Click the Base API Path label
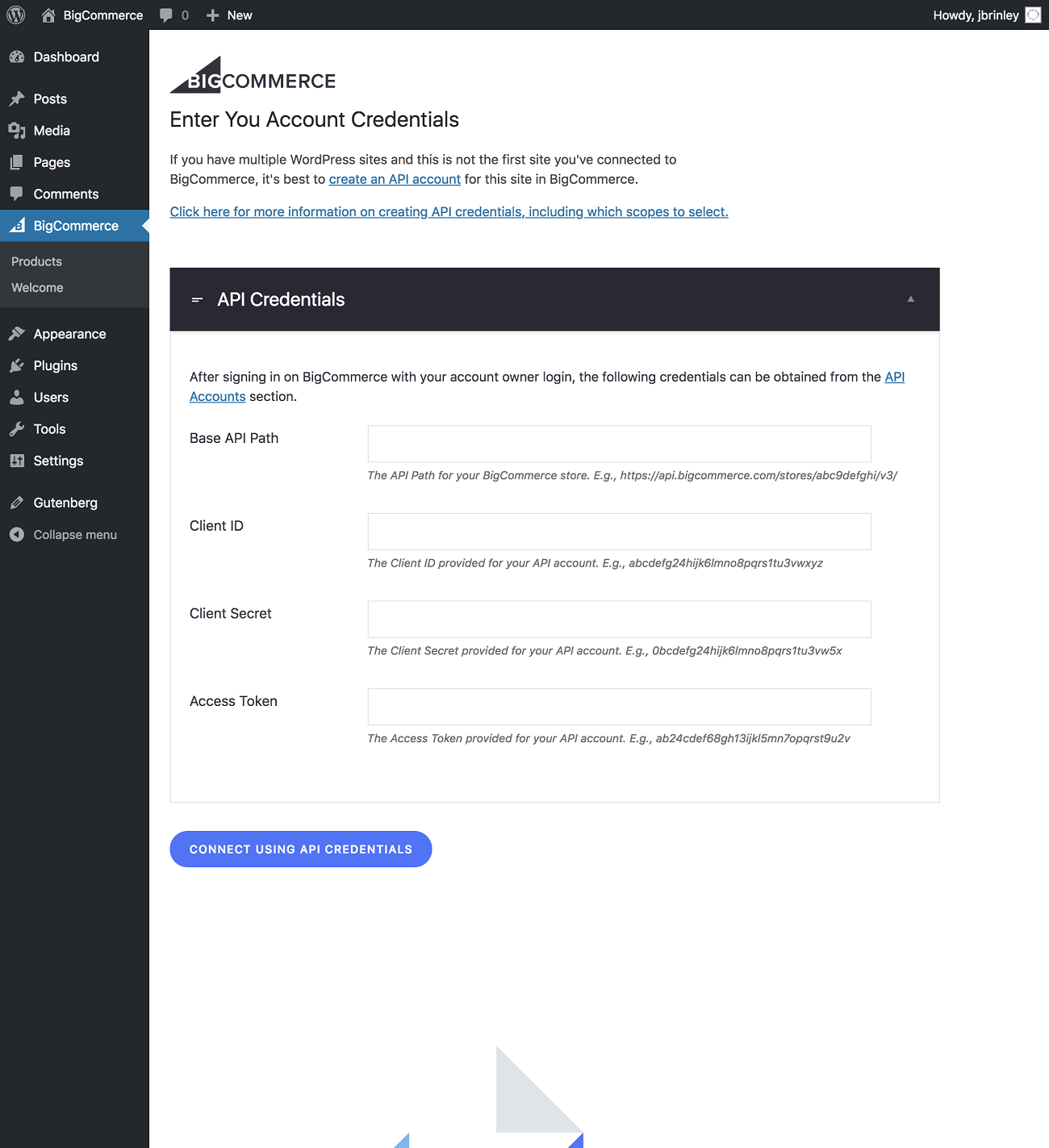 234,438
